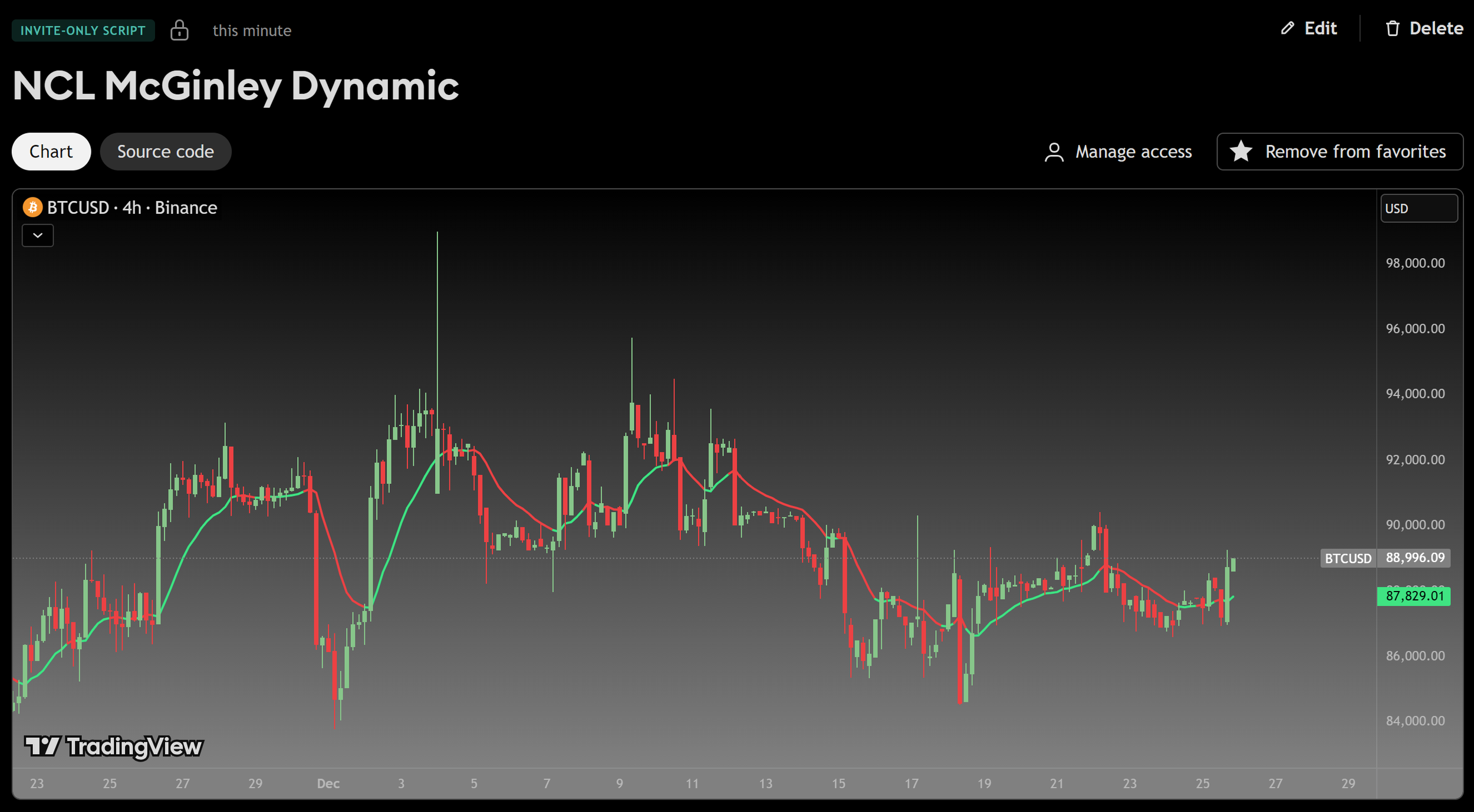Click the Invite-Only Script badge
Screen dimensions: 1474x812
coord(83,31)
